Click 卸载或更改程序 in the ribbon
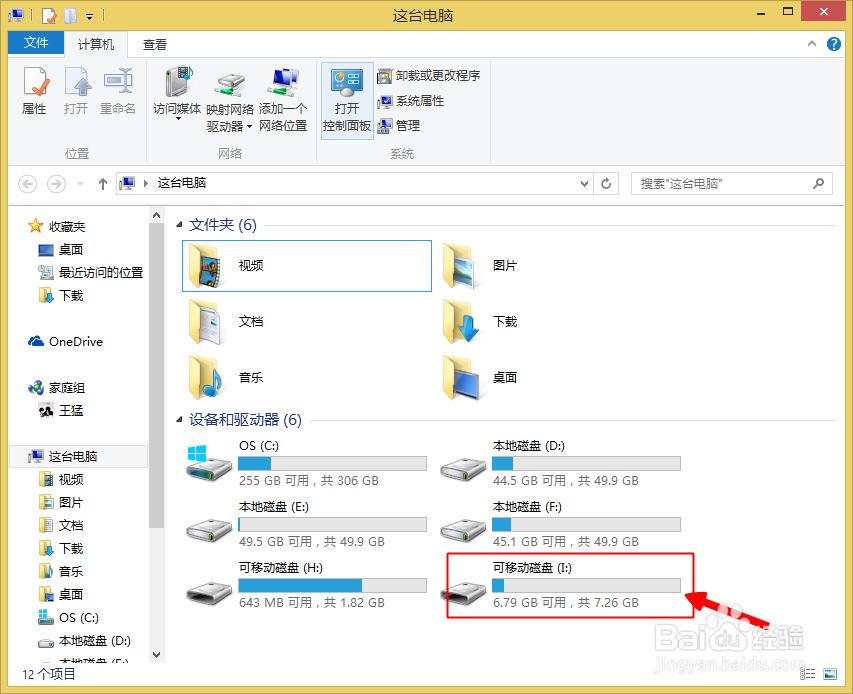Image resolution: width=853 pixels, height=694 pixels. (x=429, y=76)
